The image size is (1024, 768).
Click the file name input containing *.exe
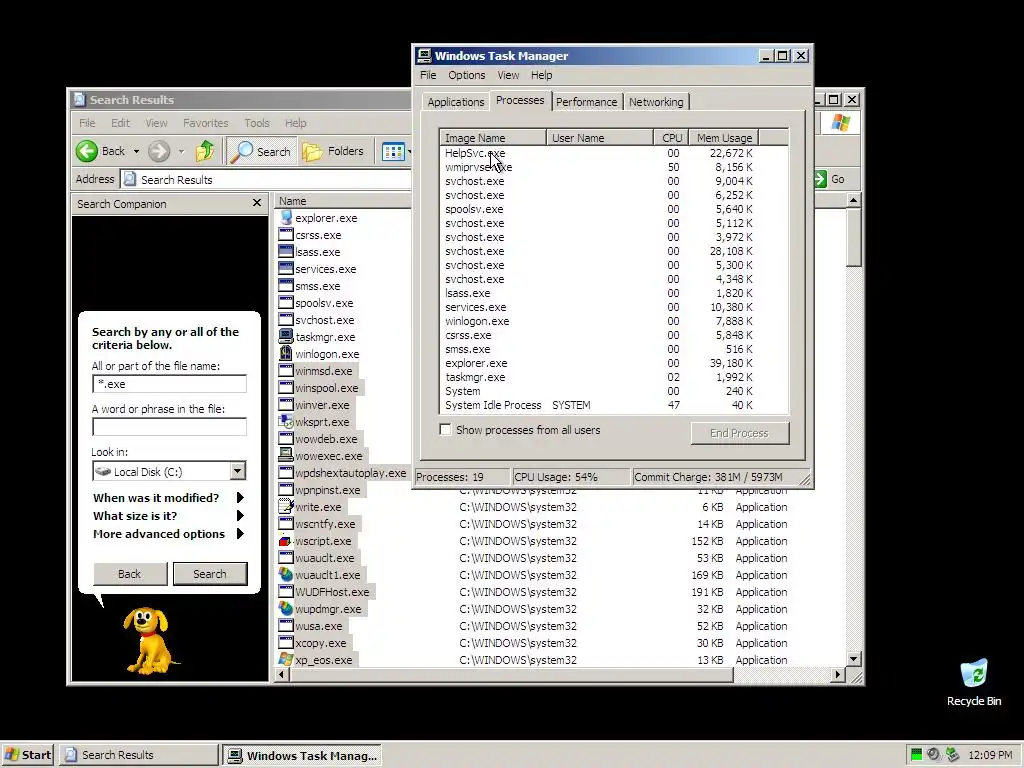170,384
